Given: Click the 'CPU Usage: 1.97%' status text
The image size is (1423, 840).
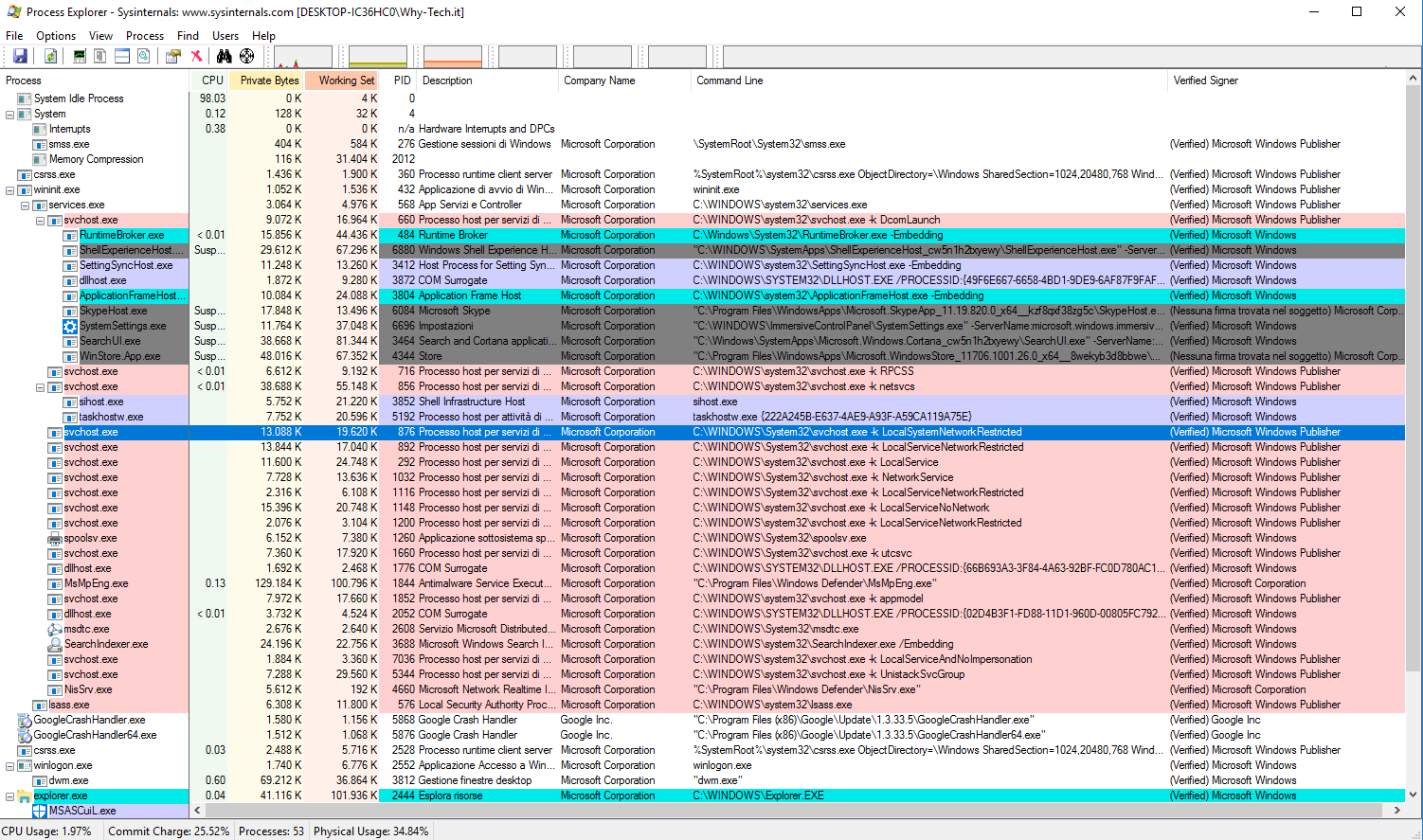Looking at the screenshot, I should 46,831.
